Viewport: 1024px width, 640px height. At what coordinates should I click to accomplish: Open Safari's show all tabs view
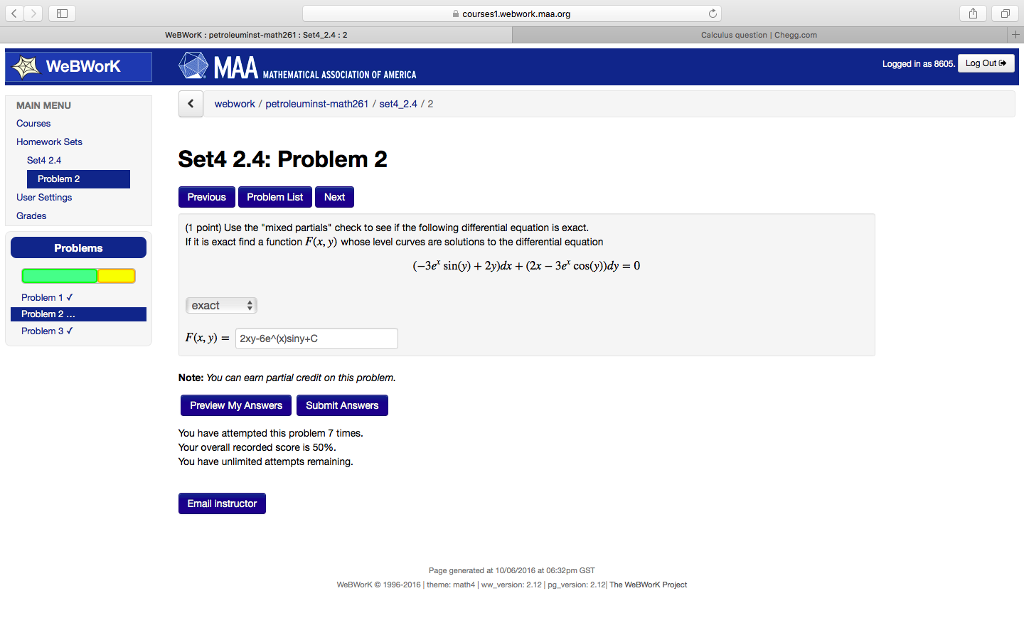(1007, 14)
